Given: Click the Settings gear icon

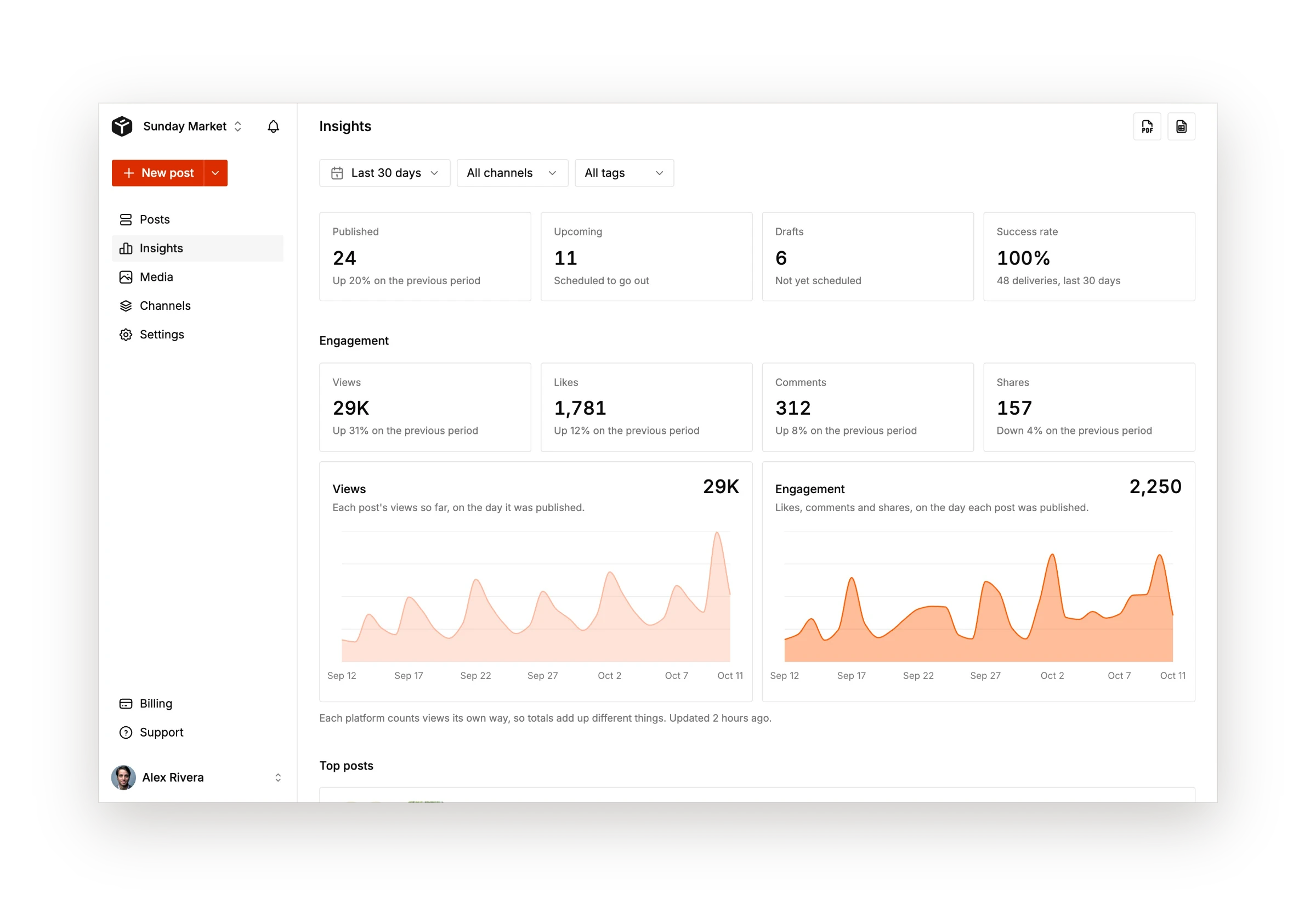Looking at the screenshot, I should pos(126,335).
